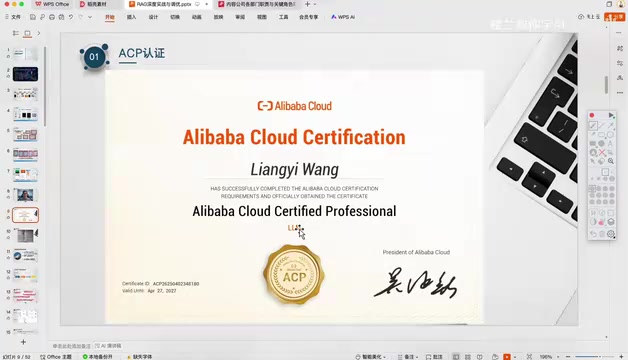
Task: Switch to outline view in slide panel
Action: [16, 33]
